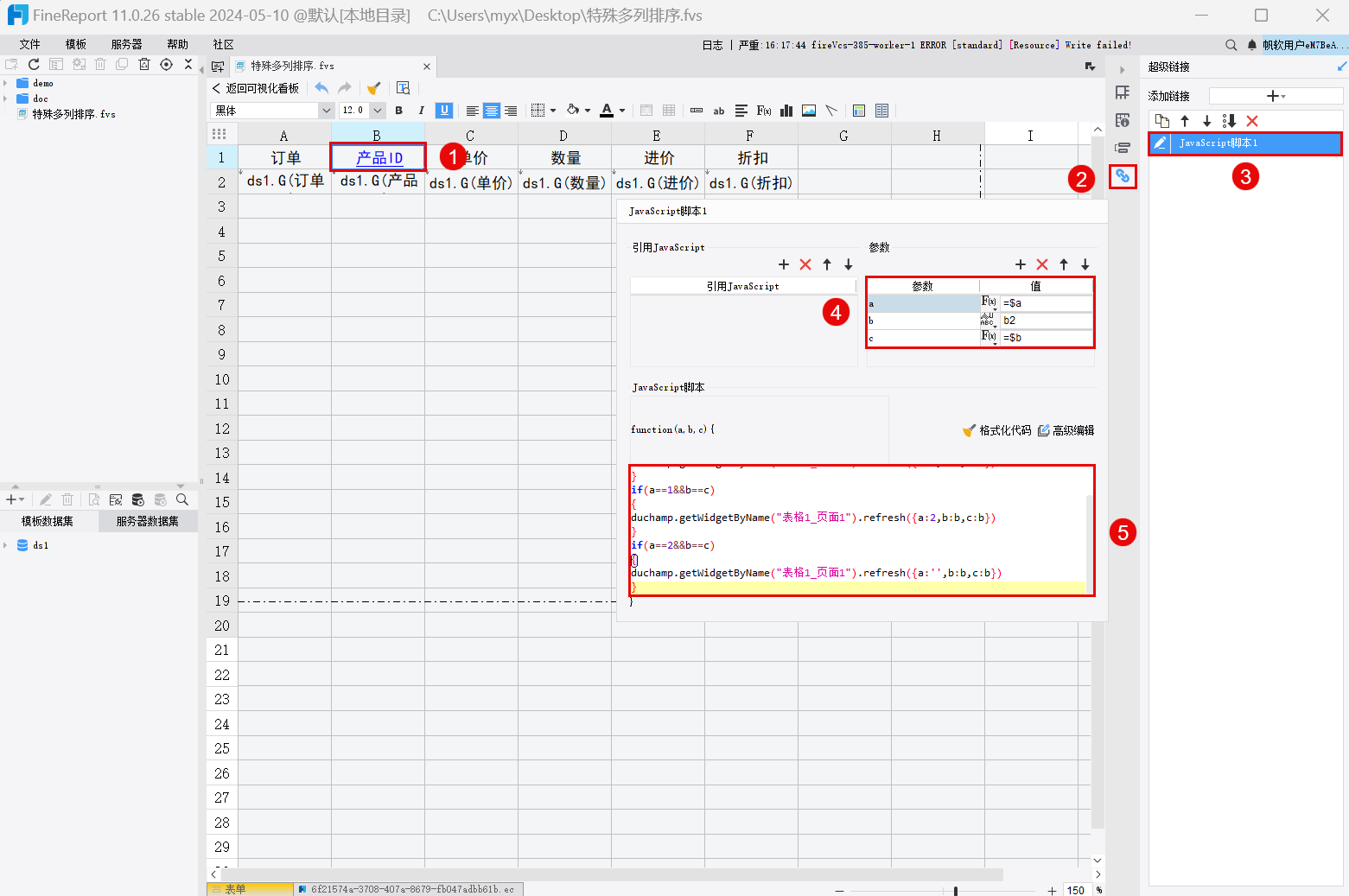
Task: Switch to the 服务器数据集 tab
Action: [x=148, y=522]
